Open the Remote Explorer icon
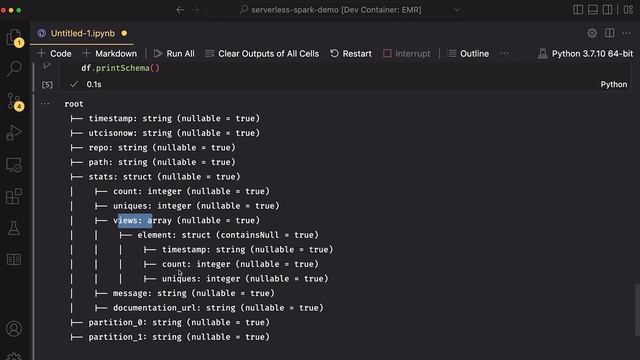640x360 pixels. (14, 165)
